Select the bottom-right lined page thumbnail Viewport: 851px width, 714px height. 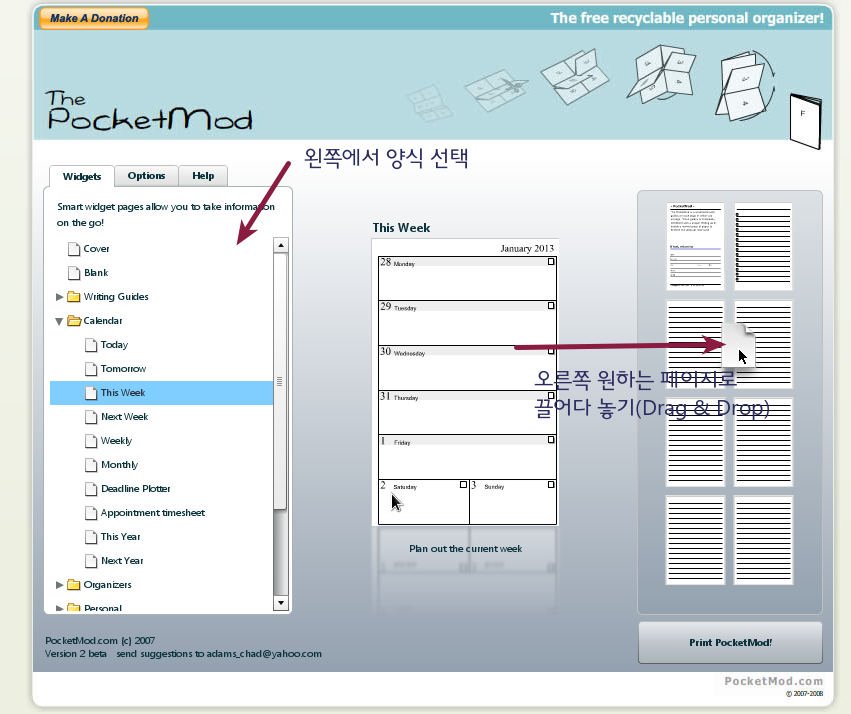(763, 540)
